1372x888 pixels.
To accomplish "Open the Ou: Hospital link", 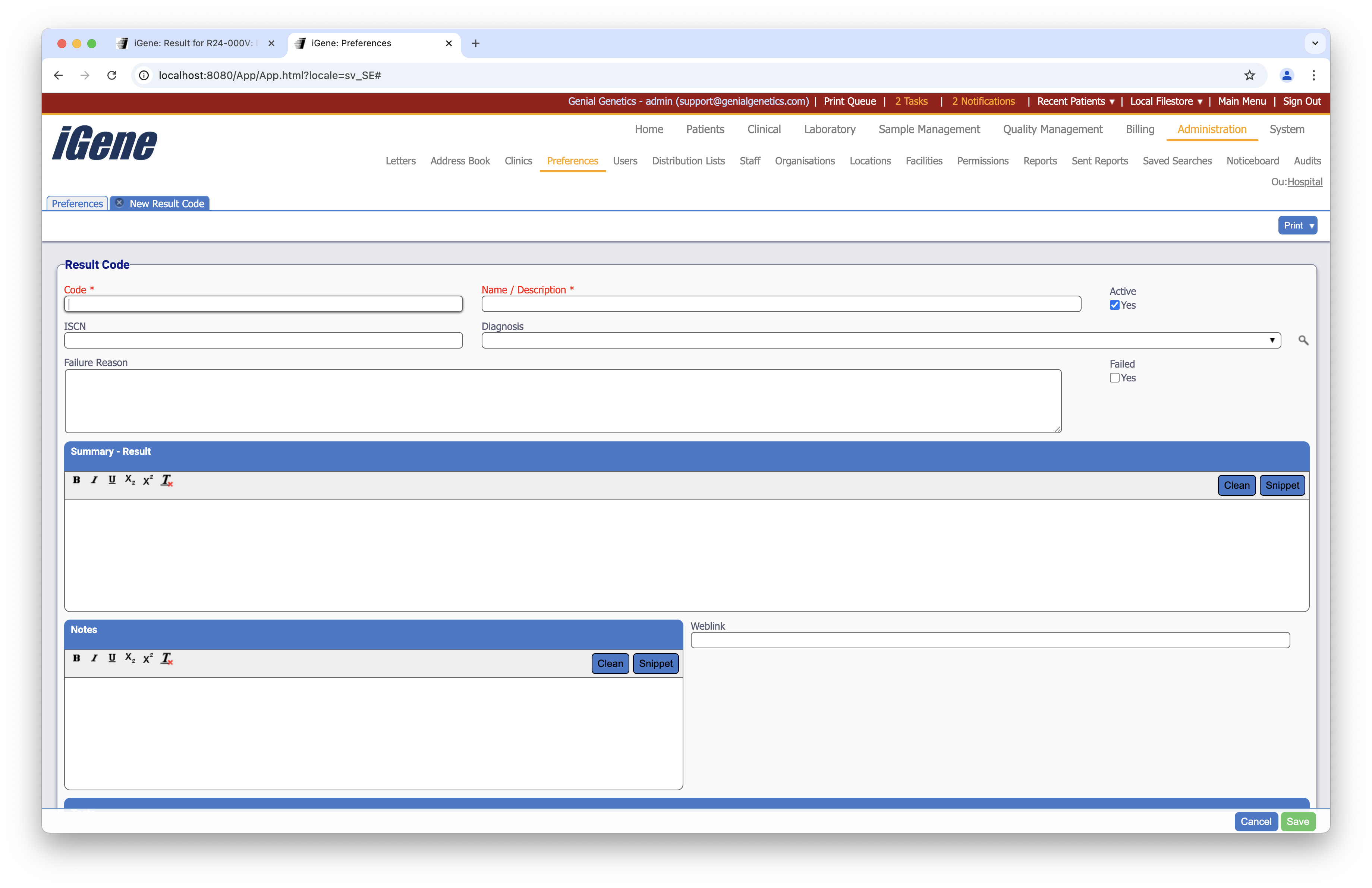I will tap(1305, 182).
